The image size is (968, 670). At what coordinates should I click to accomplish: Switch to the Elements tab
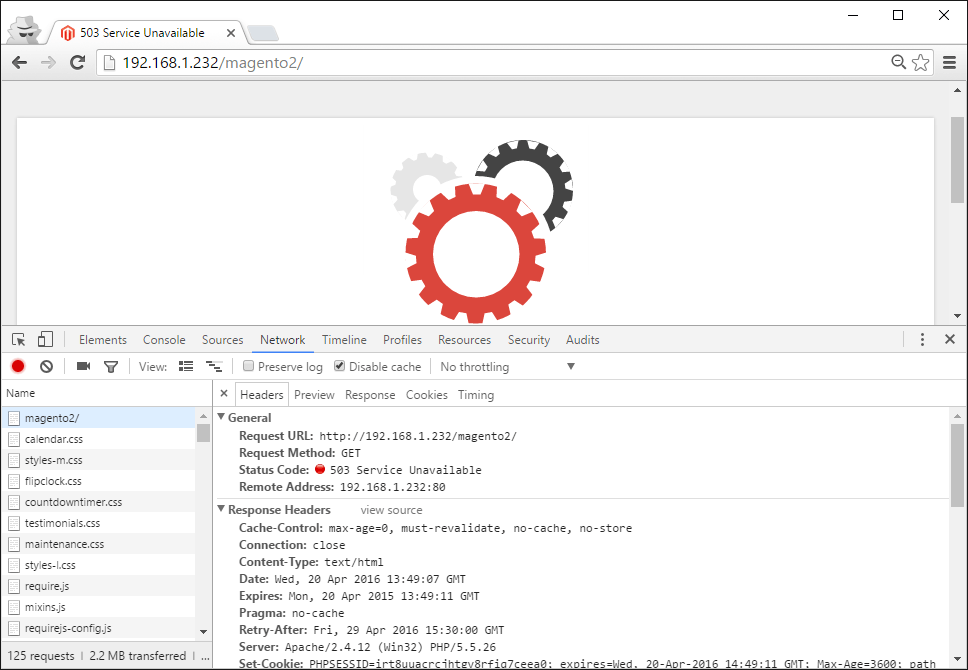click(102, 340)
